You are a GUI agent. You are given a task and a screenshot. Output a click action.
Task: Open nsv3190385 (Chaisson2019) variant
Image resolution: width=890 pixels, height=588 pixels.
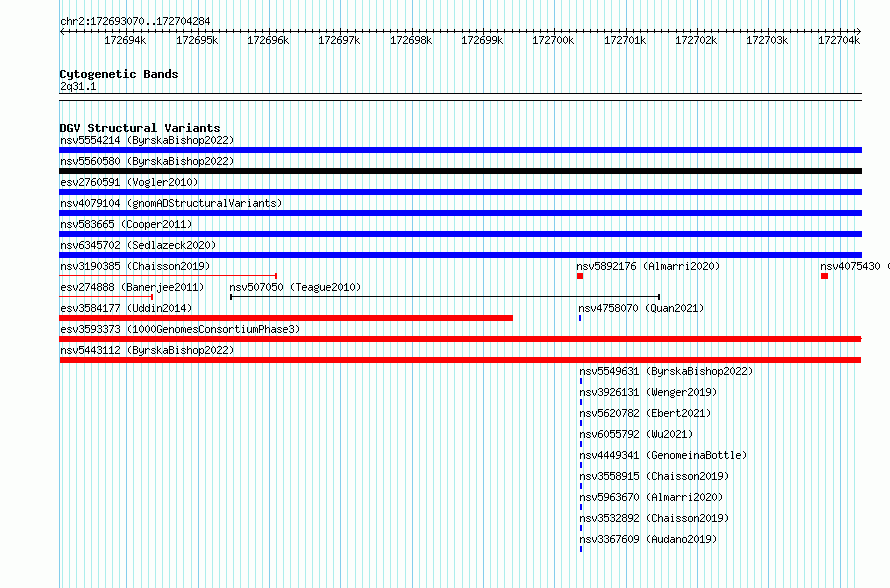pos(135,266)
